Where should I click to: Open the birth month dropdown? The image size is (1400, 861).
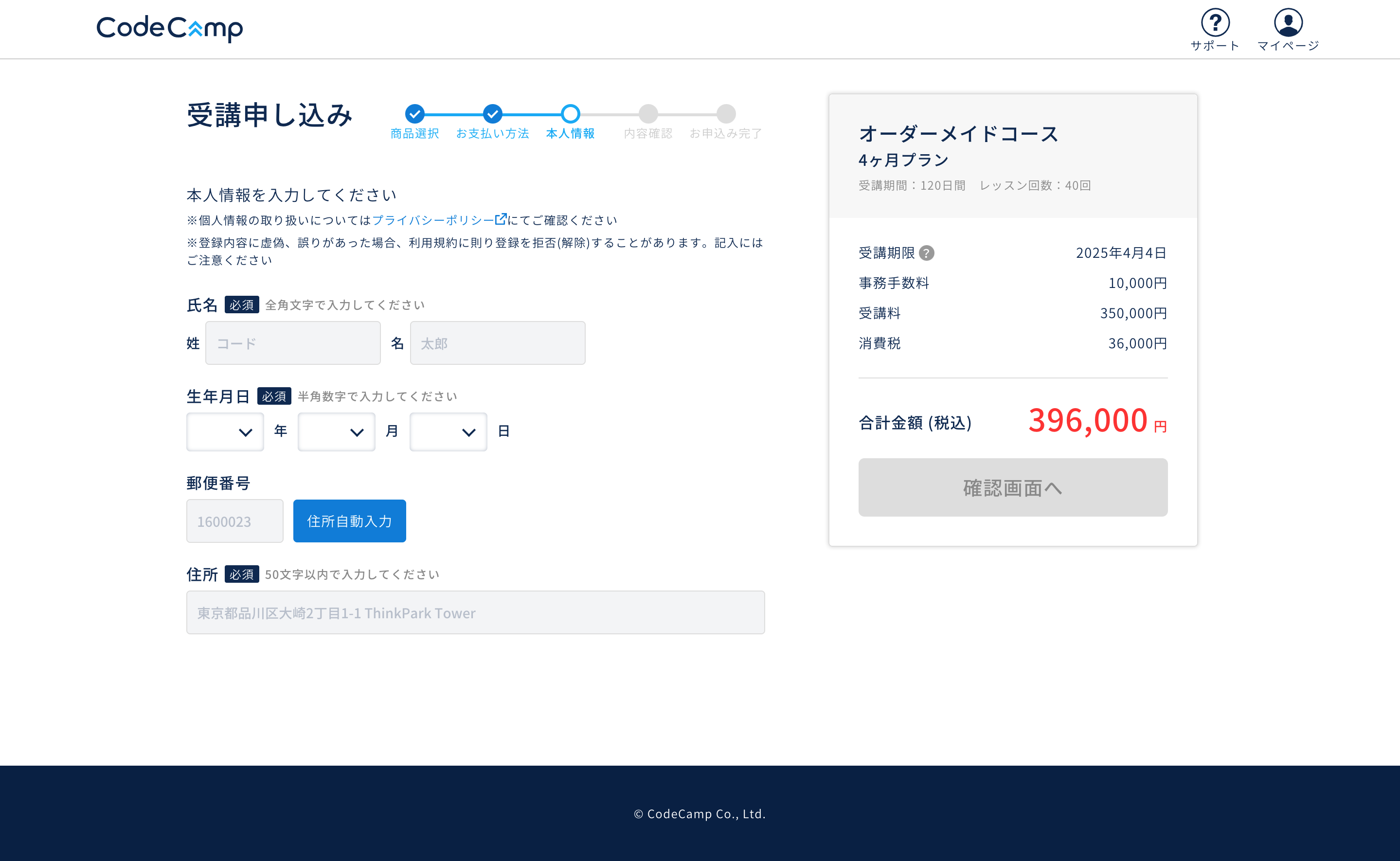coord(337,431)
